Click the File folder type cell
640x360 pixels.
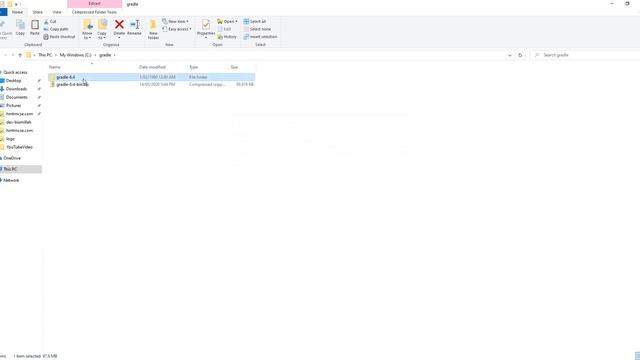[x=198, y=77]
